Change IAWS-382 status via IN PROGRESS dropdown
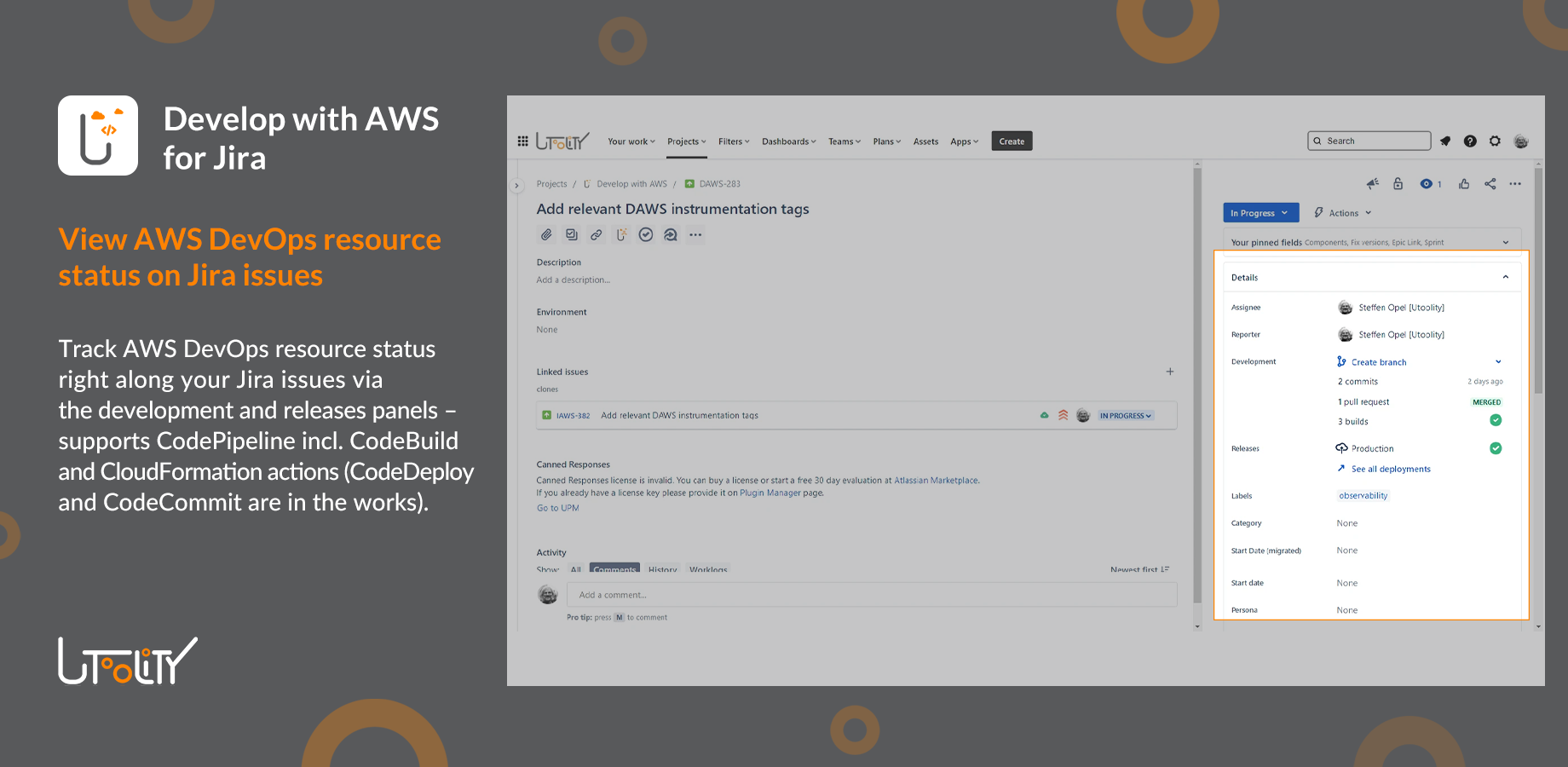This screenshot has width=1568, height=767. 1125,416
